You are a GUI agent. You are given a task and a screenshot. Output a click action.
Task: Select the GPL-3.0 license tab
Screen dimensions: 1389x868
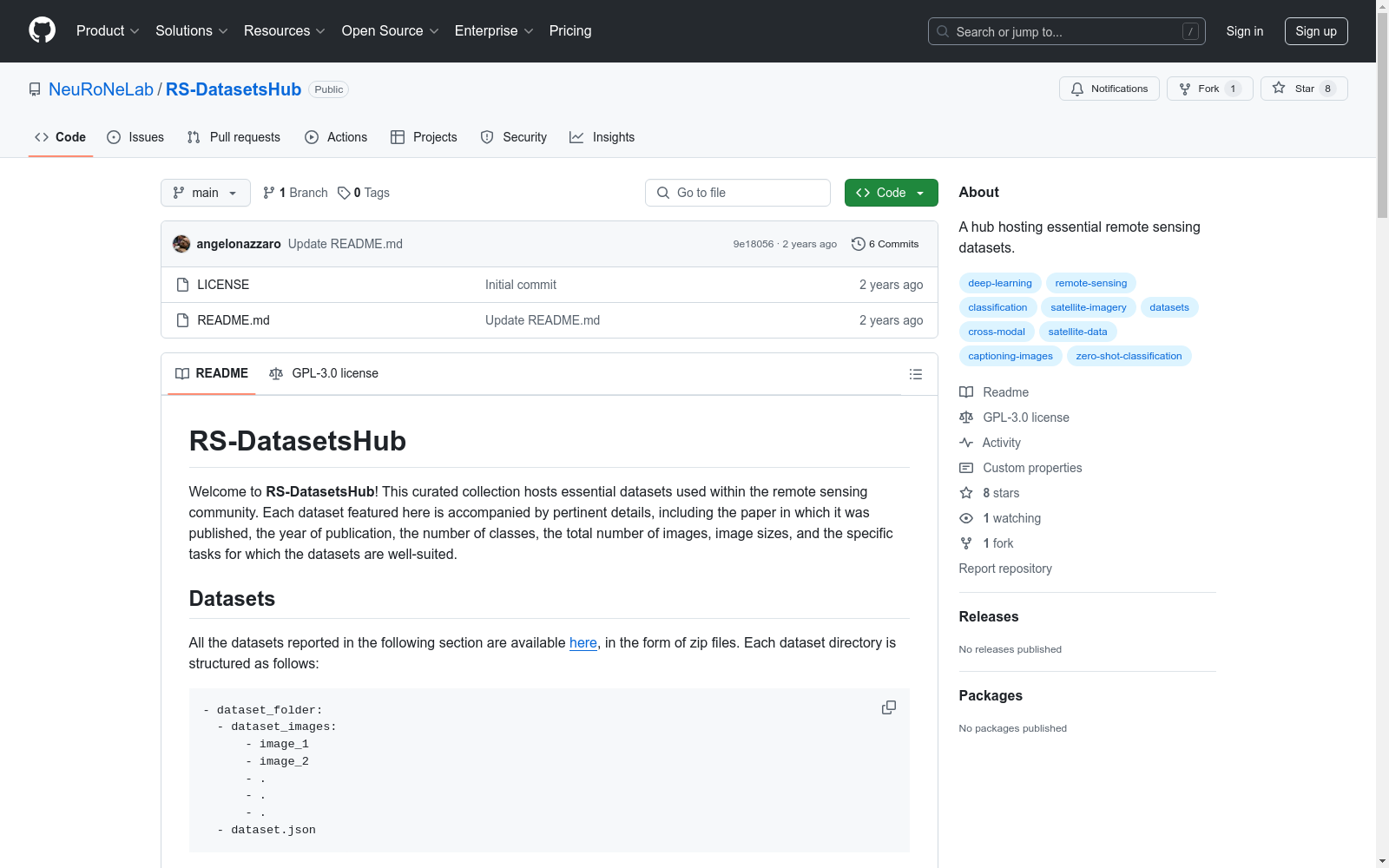(x=324, y=373)
